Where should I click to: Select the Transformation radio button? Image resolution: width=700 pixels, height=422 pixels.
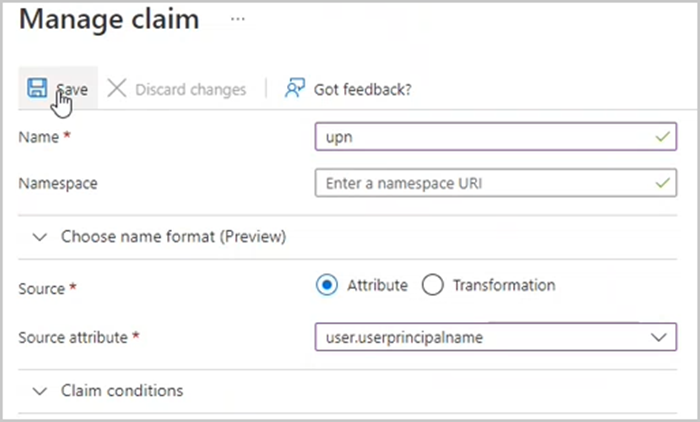point(433,285)
